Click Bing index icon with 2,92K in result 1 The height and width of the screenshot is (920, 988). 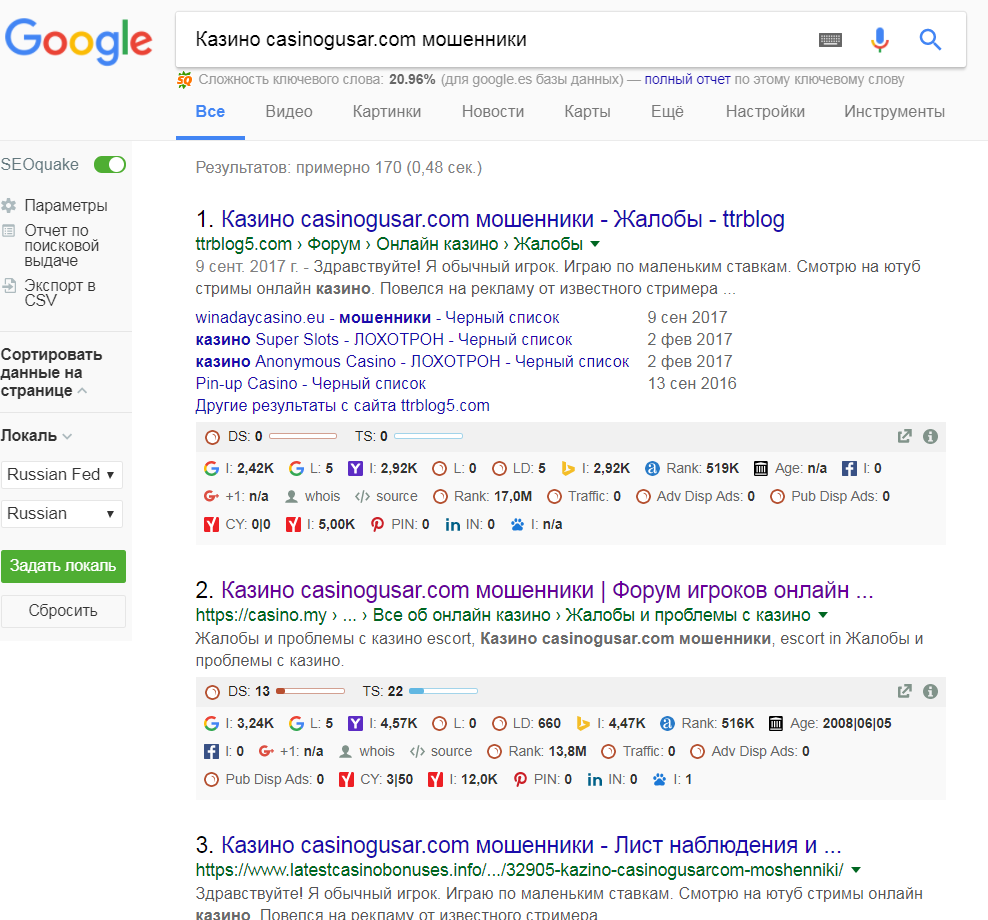568,468
